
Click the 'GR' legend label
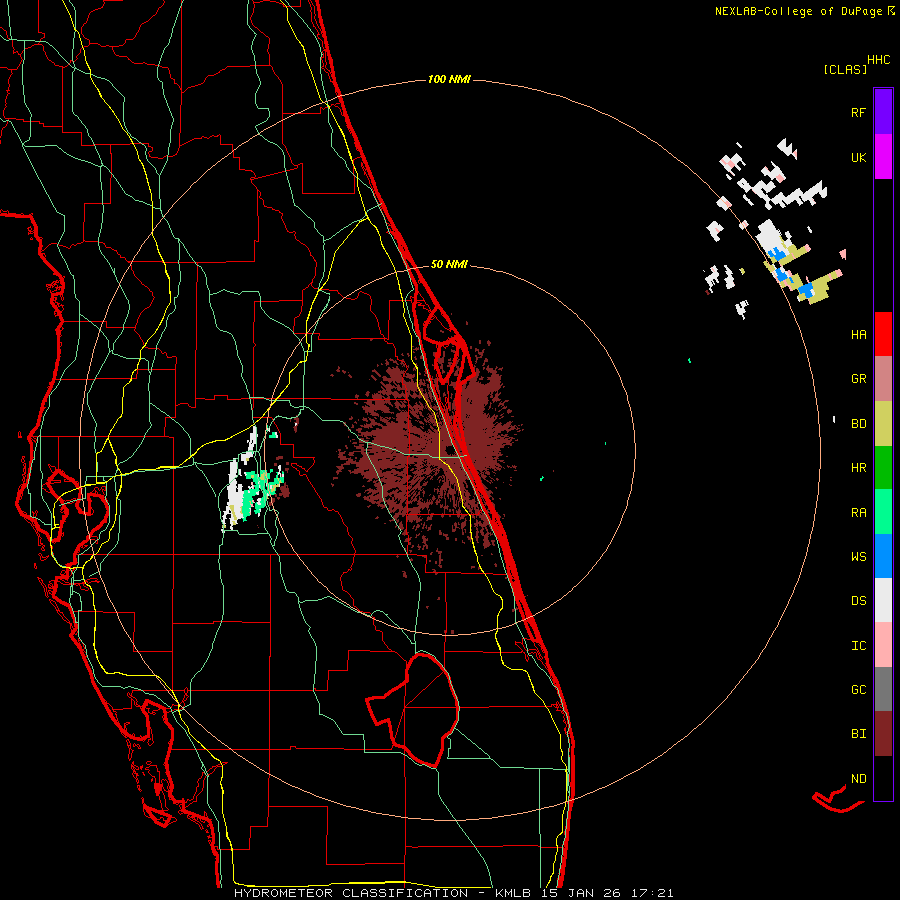pos(858,379)
